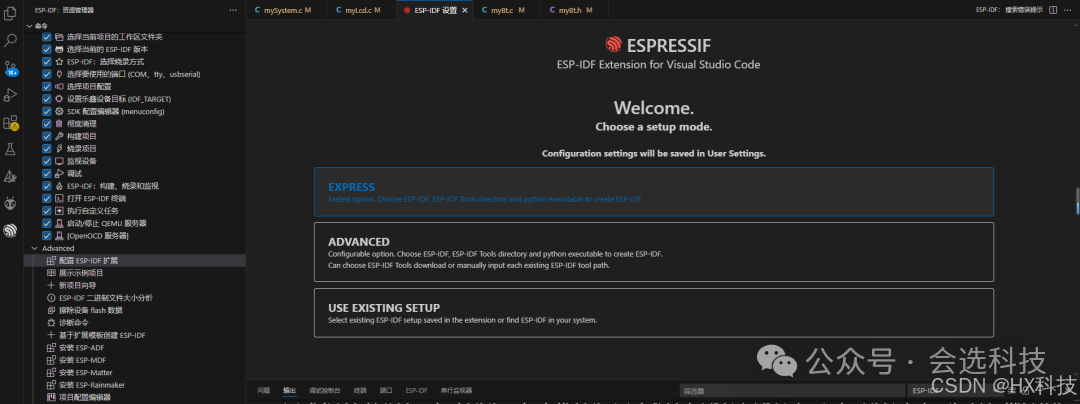1080x404 pixels.
Task: Click the gear icon beside SDK 配置编辑器
Action: [x=59, y=111]
